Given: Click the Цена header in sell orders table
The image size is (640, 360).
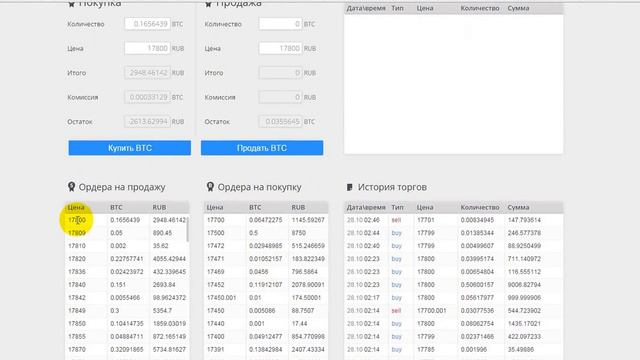Looking at the screenshot, I should pos(76,207).
